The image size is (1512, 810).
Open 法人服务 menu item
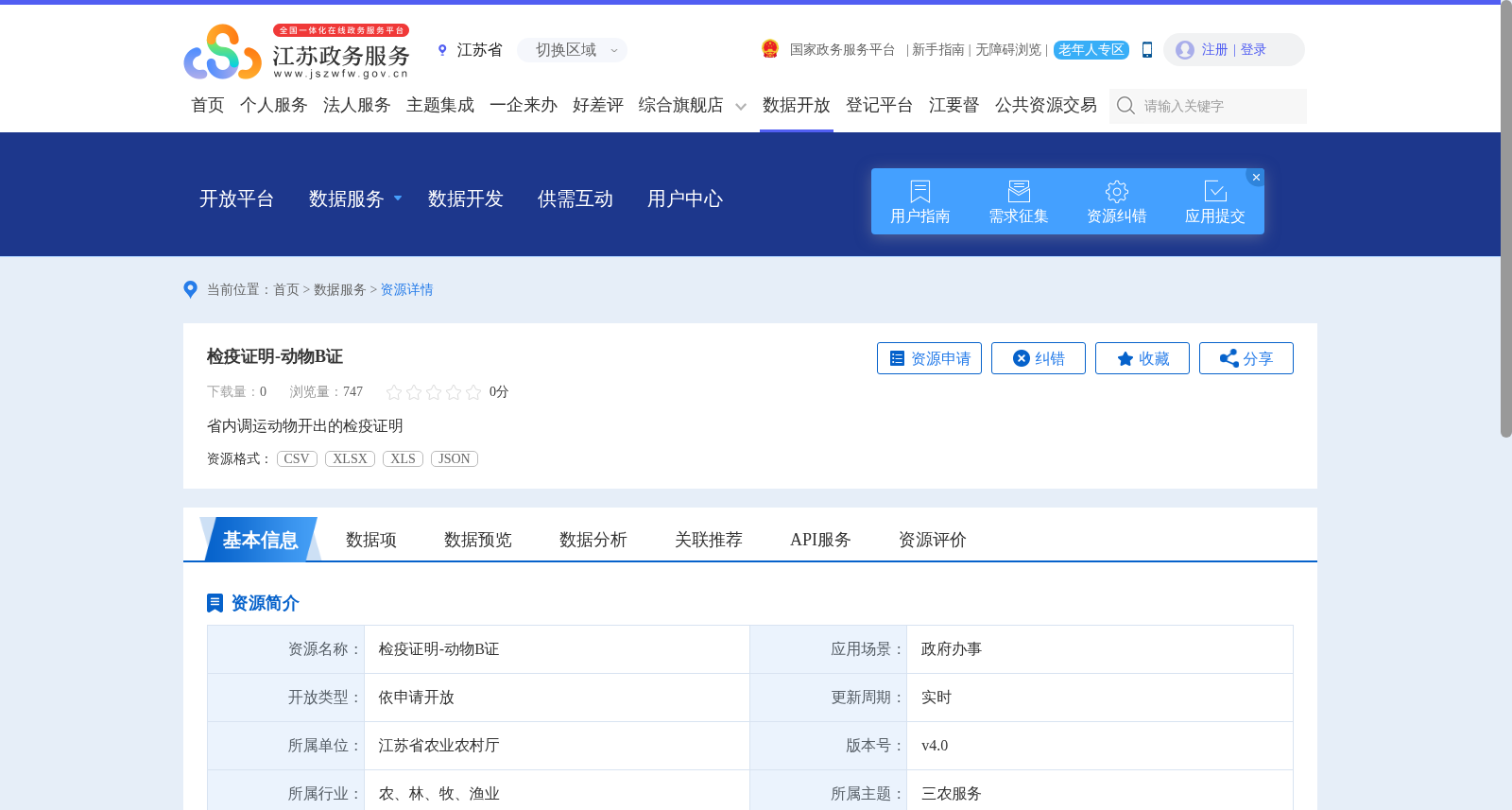[357, 105]
